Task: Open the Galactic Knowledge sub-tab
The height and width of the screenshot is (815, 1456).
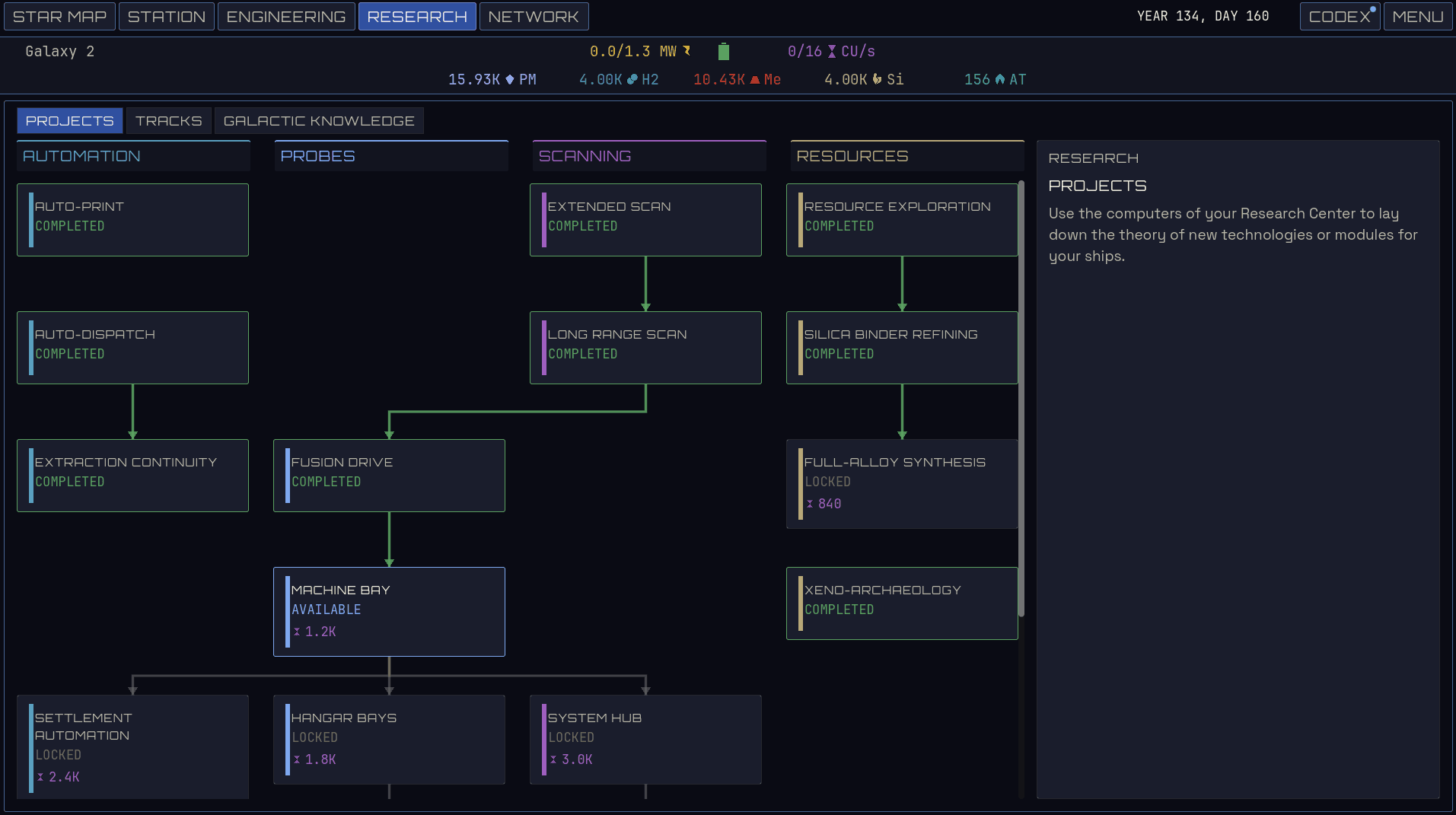Action: 319,121
